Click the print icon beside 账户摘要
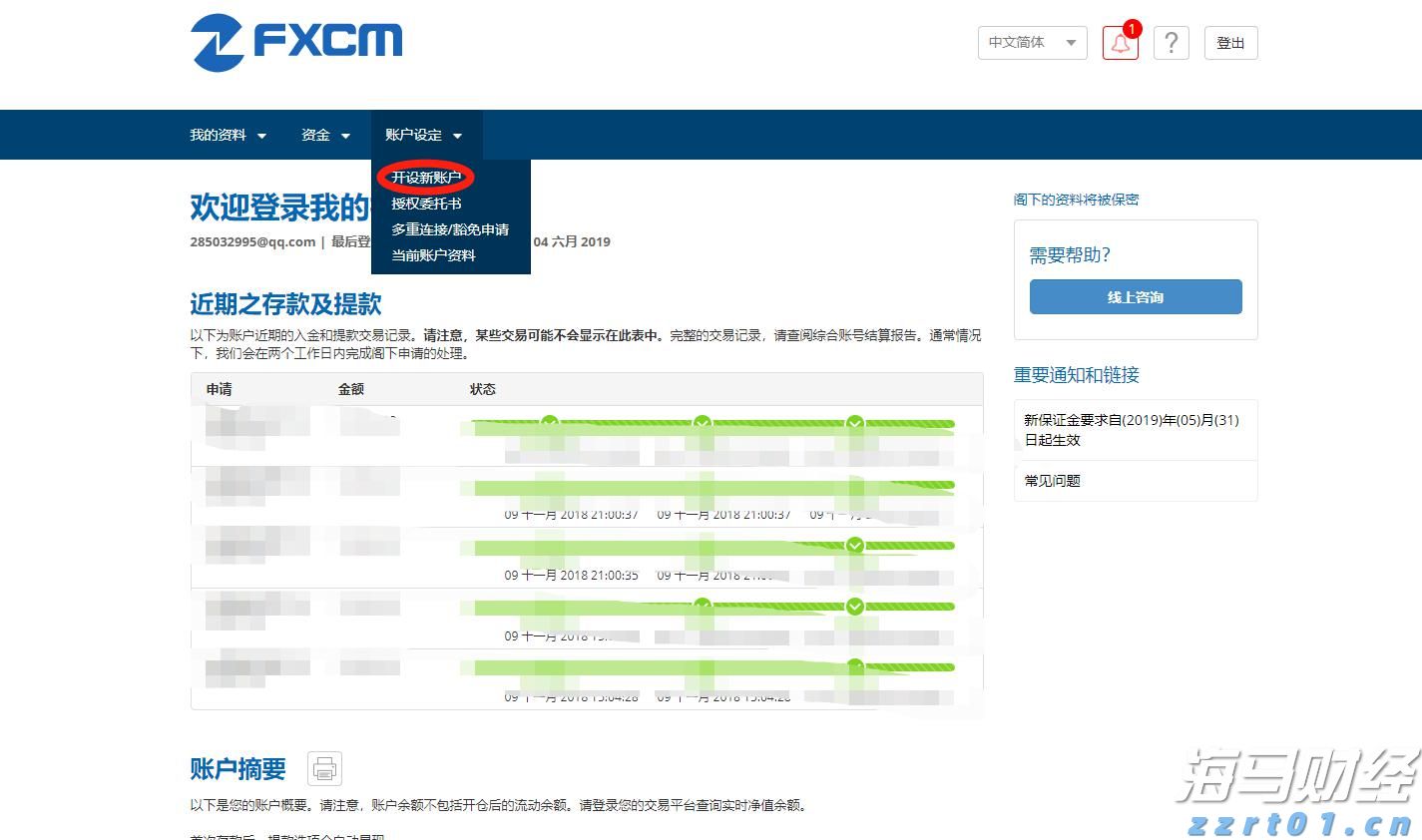 click(x=323, y=768)
